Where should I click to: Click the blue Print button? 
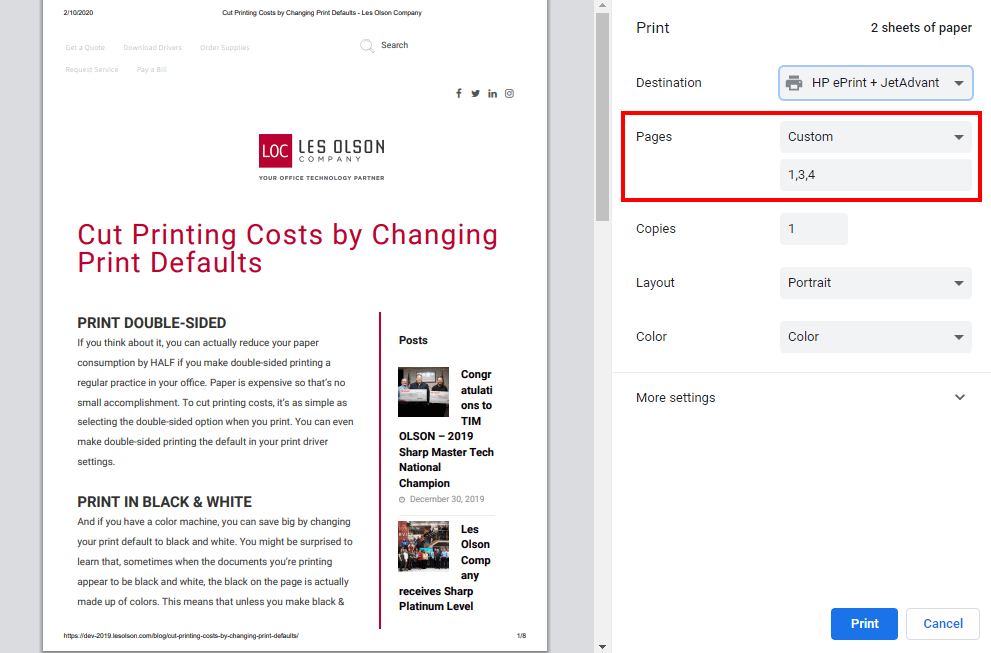pyautogui.click(x=864, y=624)
